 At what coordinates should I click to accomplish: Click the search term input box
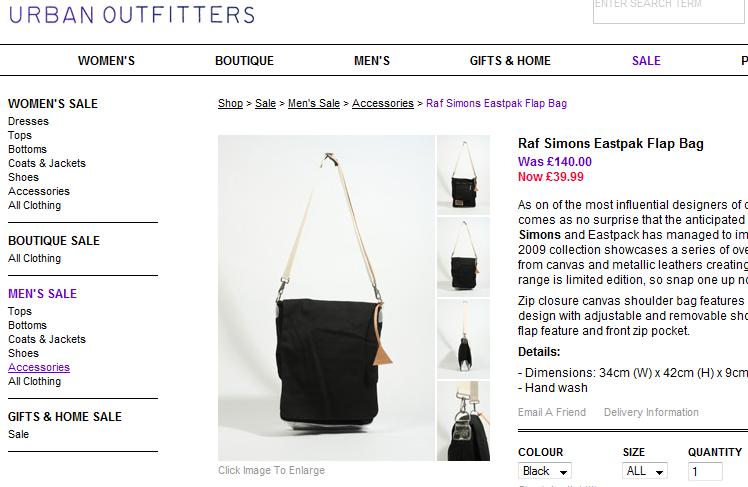[668, 10]
